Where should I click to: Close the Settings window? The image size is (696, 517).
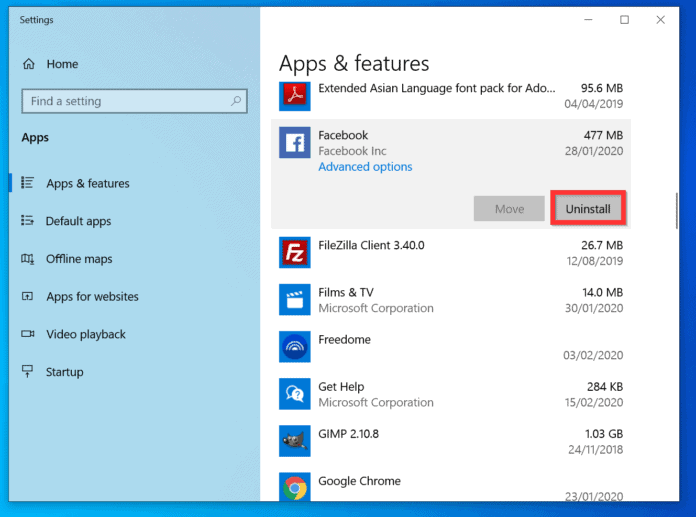pyautogui.click(x=660, y=20)
